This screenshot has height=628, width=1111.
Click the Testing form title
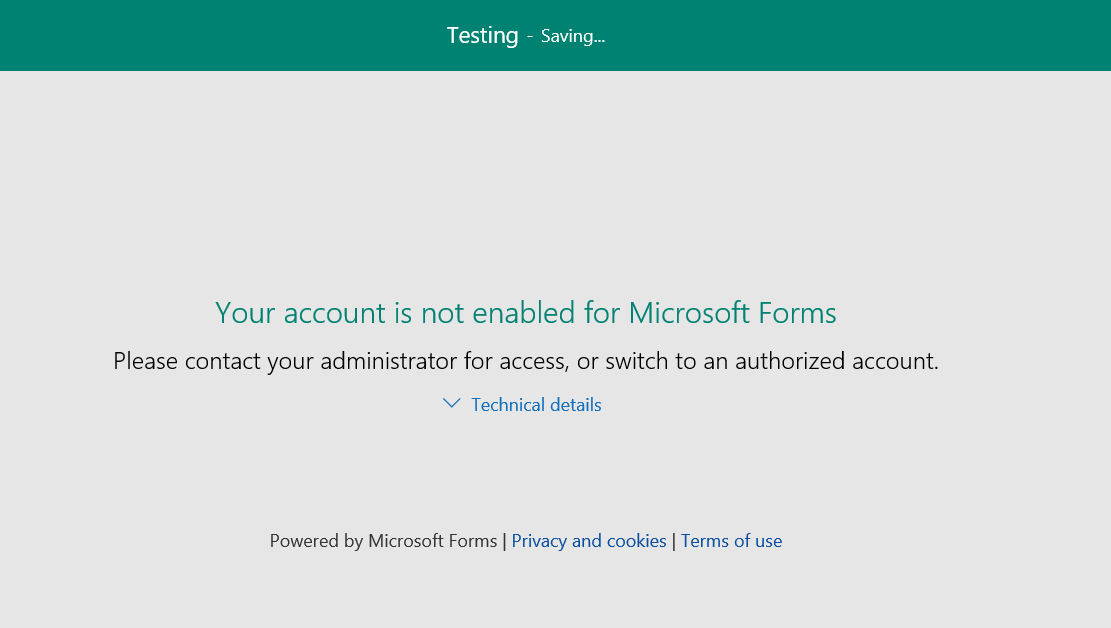point(483,35)
